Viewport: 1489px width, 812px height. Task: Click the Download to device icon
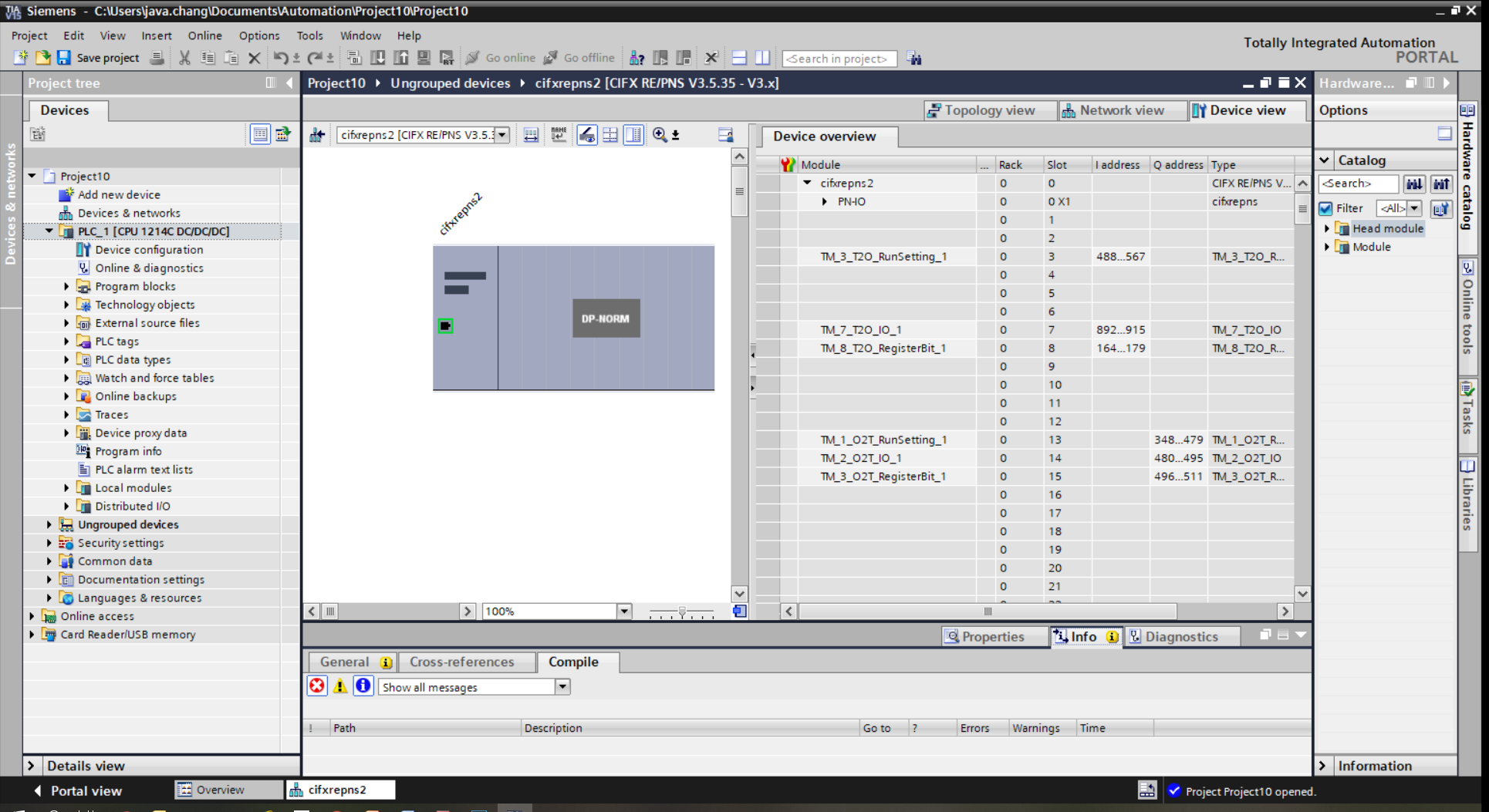click(378, 58)
